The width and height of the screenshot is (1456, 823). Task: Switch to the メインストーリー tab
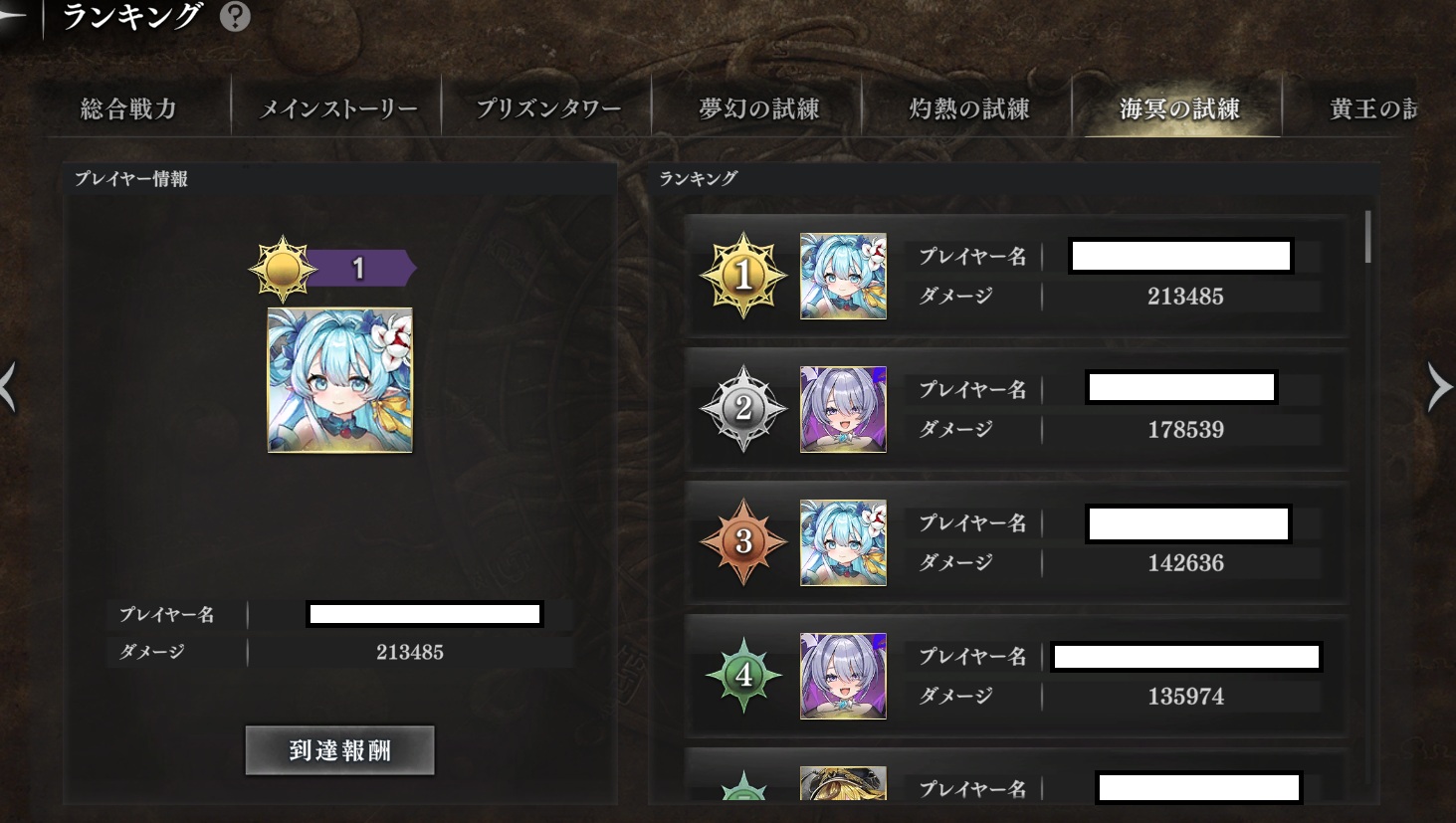click(x=337, y=108)
